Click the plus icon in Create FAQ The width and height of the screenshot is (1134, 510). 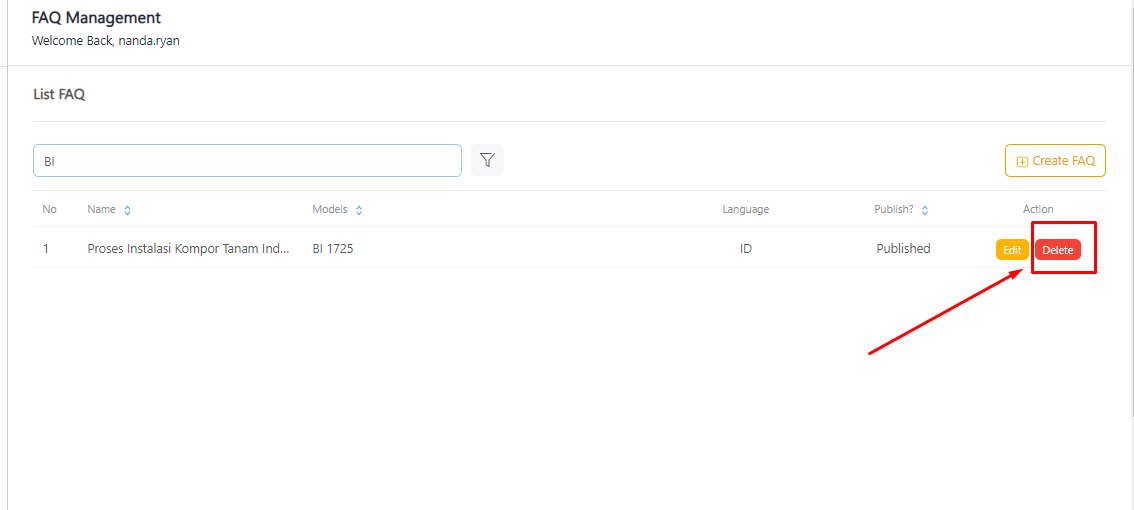click(x=1022, y=161)
